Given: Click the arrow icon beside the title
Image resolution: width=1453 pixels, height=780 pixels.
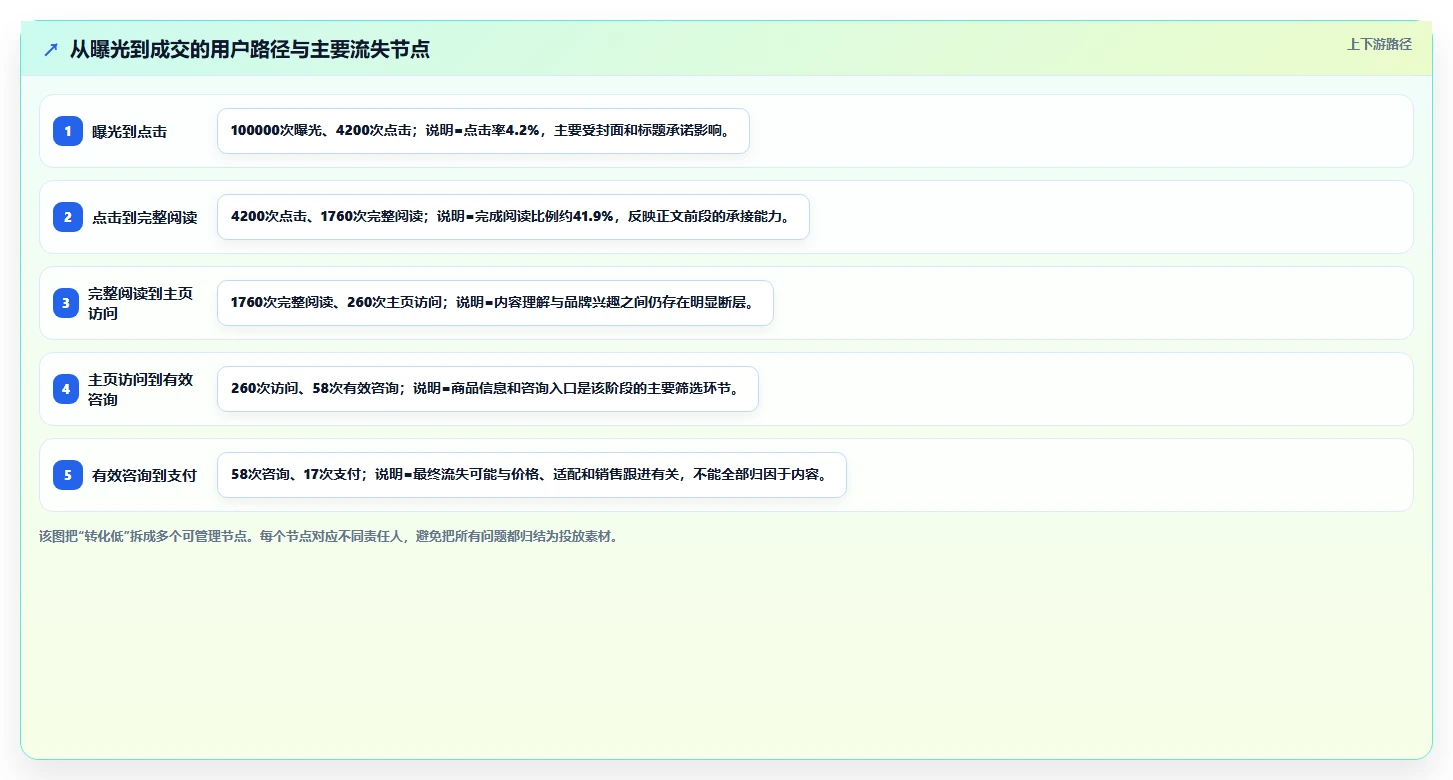Looking at the screenshot, I should pyautogui.click(x=51, y=49).
